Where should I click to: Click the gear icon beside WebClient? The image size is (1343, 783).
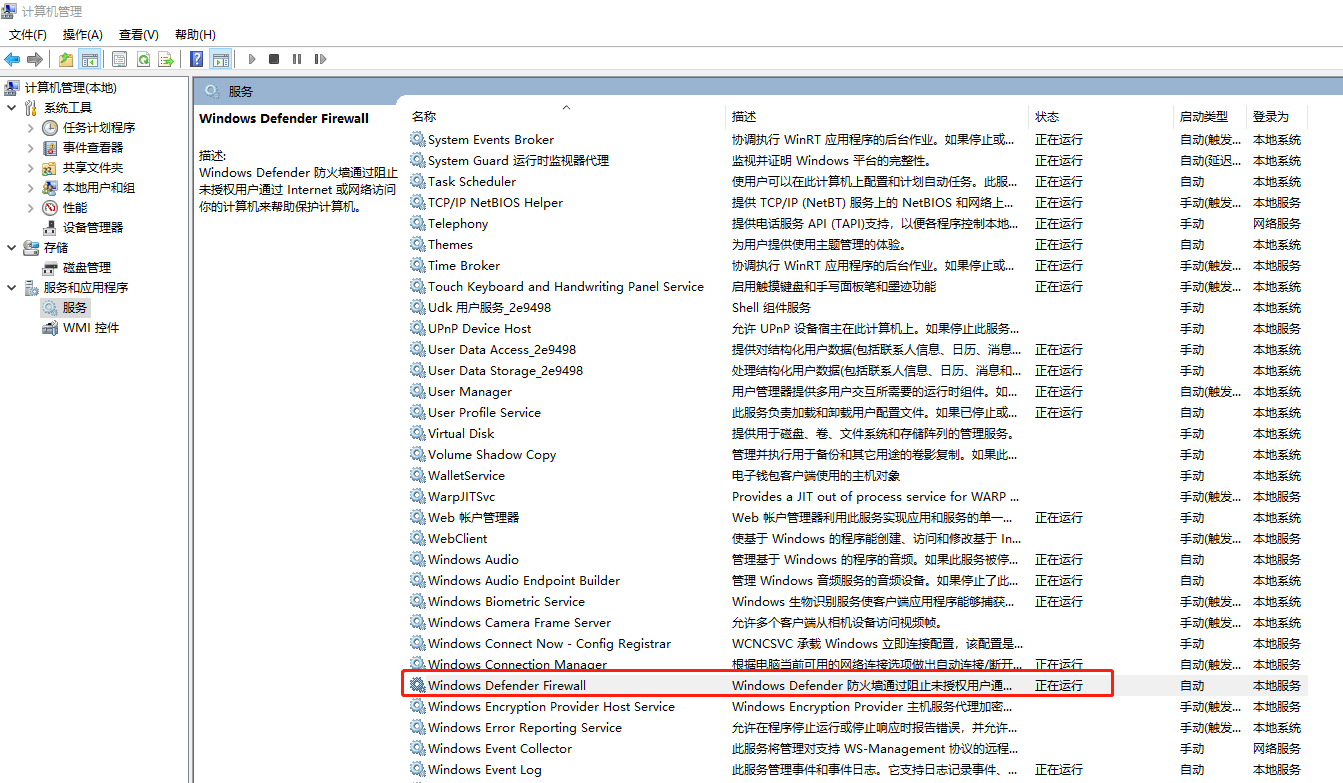(417, 538)
